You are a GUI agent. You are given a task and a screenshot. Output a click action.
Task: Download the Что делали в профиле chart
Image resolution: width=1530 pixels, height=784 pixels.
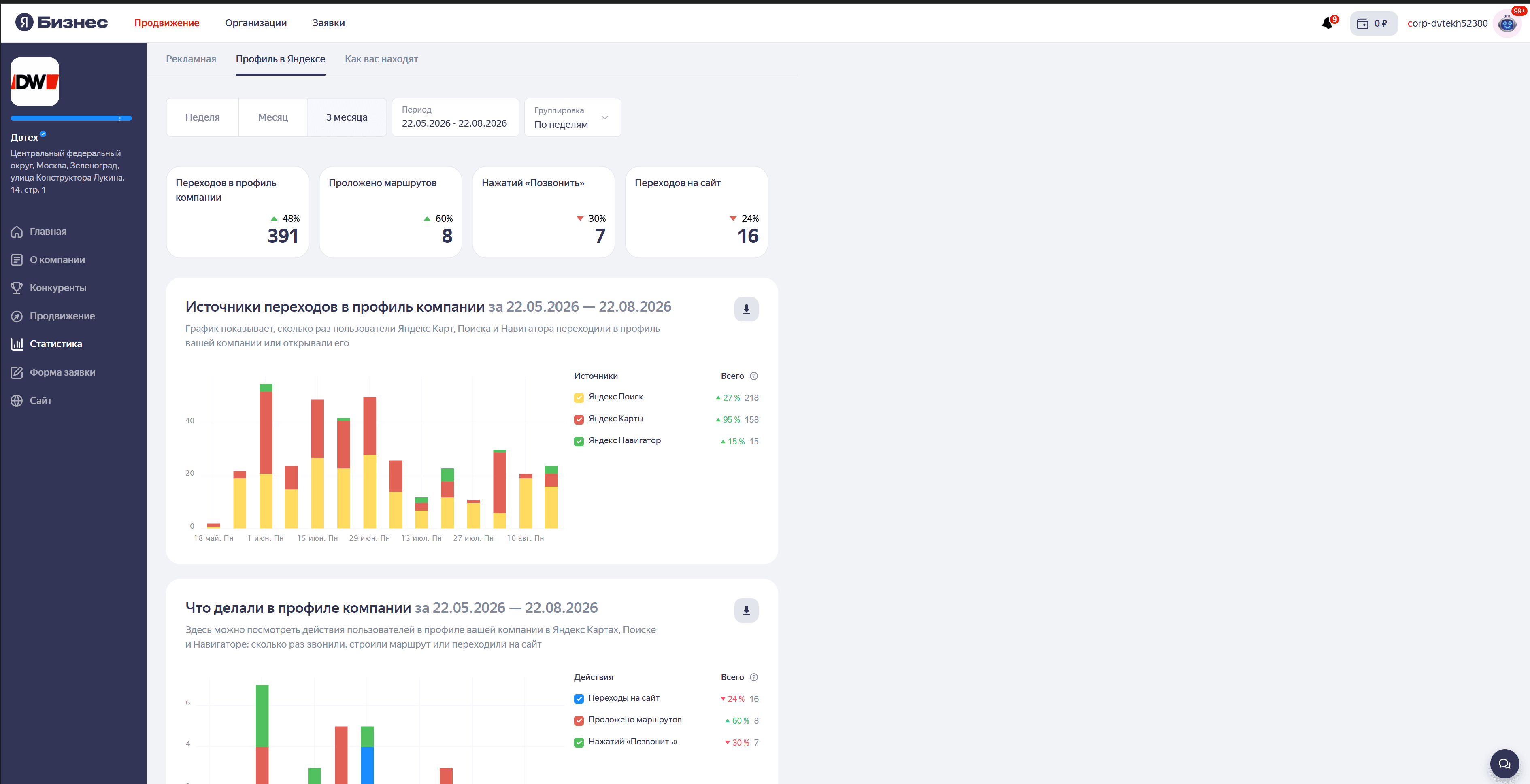pos(746,610)
